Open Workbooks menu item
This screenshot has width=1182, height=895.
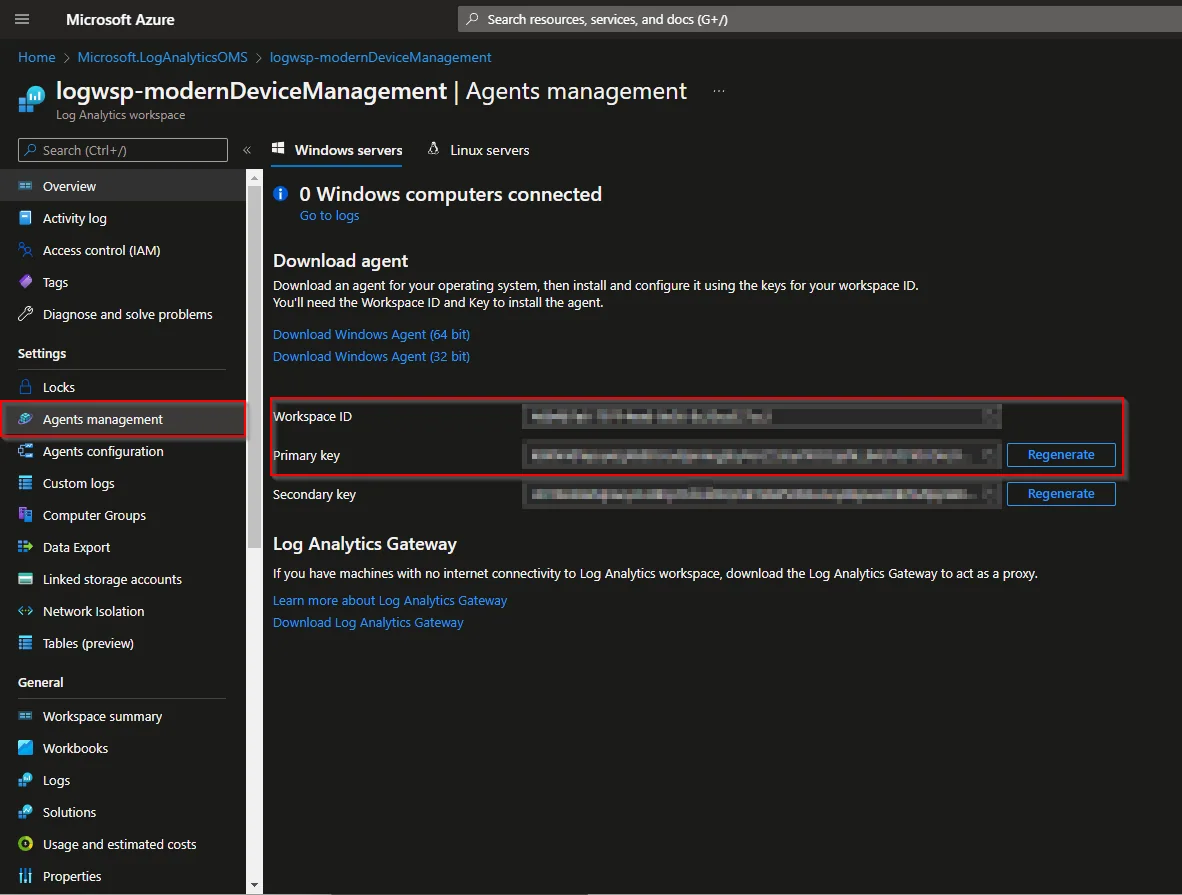(x=123, y=748)
